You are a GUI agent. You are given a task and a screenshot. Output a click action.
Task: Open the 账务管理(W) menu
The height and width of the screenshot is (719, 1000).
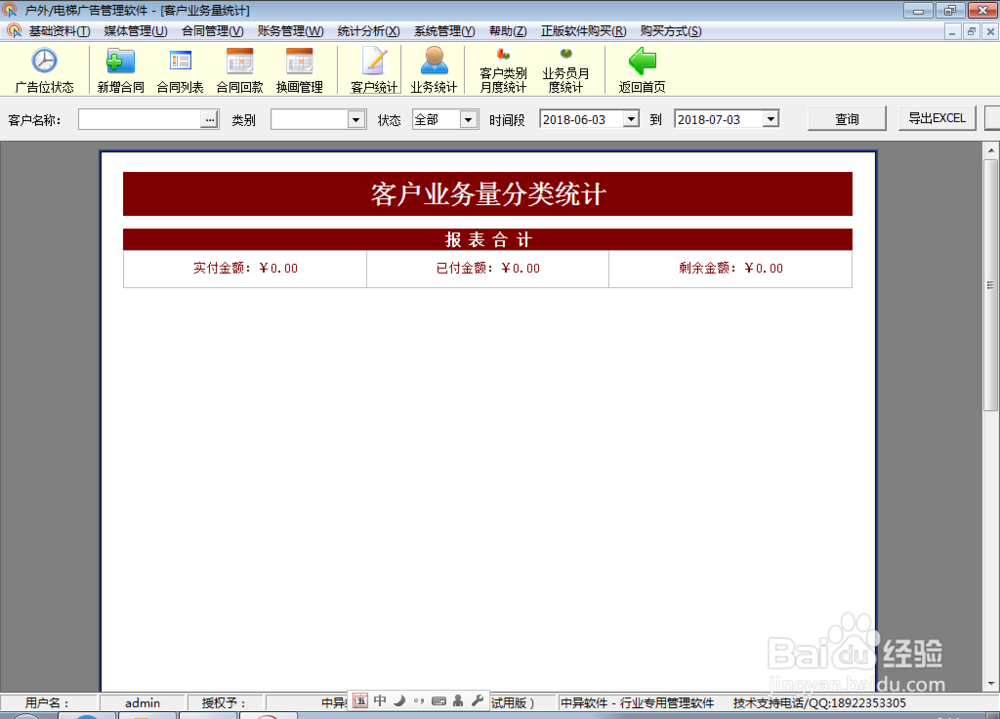pos(290,31)
